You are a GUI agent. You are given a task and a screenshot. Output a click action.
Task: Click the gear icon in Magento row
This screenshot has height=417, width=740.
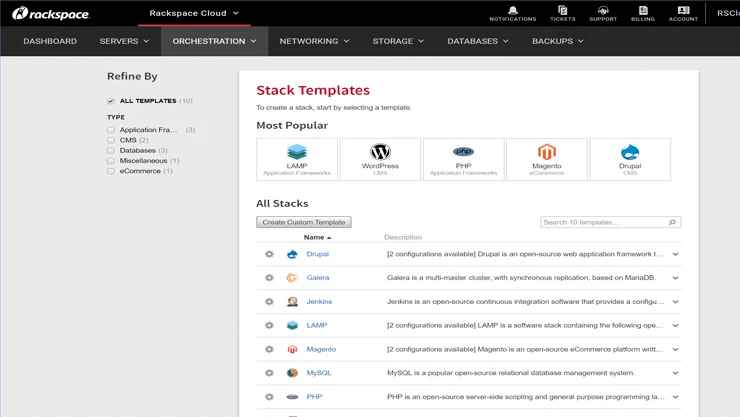pyautogui.click(x=269, y=349)
